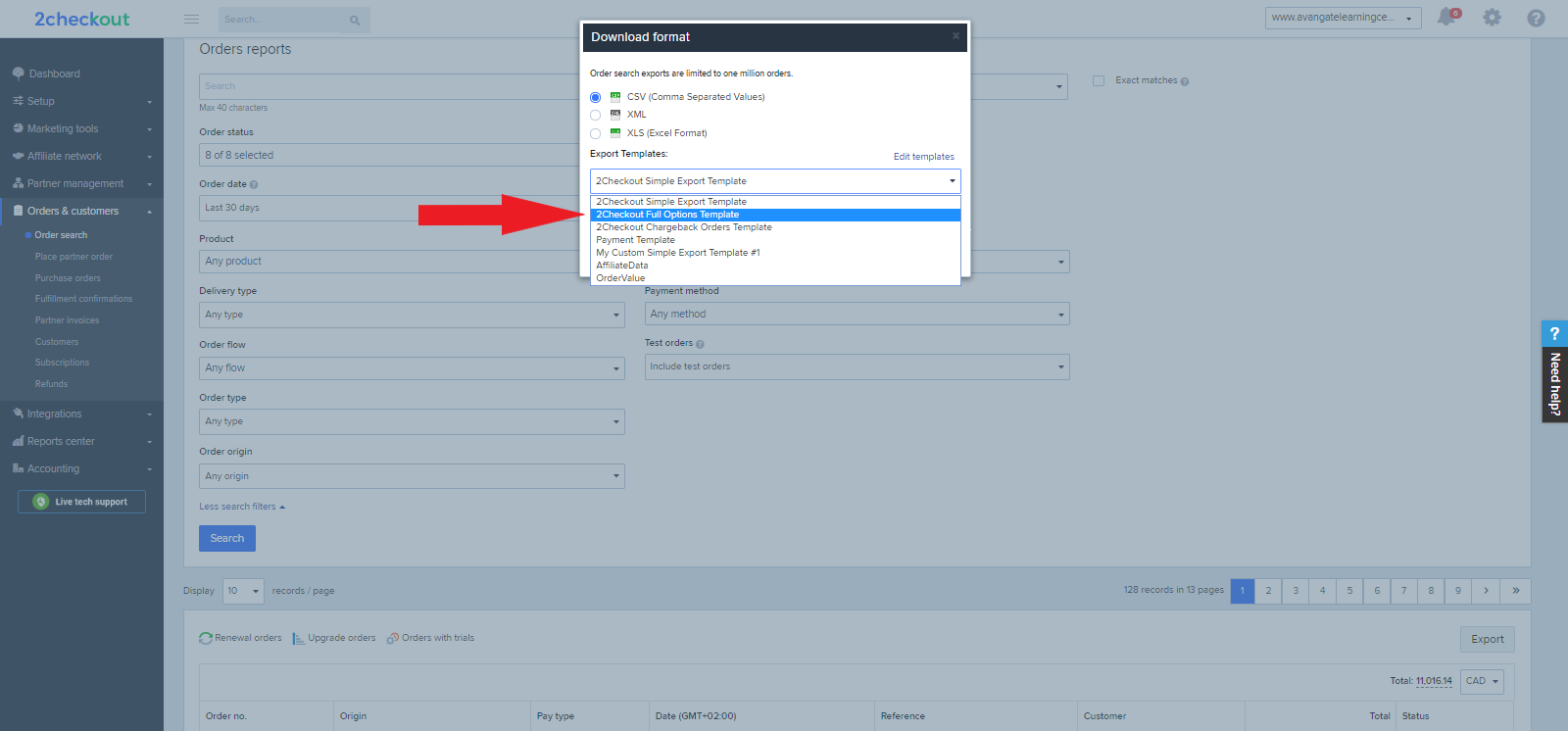Open Refunds in sidebar
Viewport: 1568px width, 731px height.
point(51,384)
